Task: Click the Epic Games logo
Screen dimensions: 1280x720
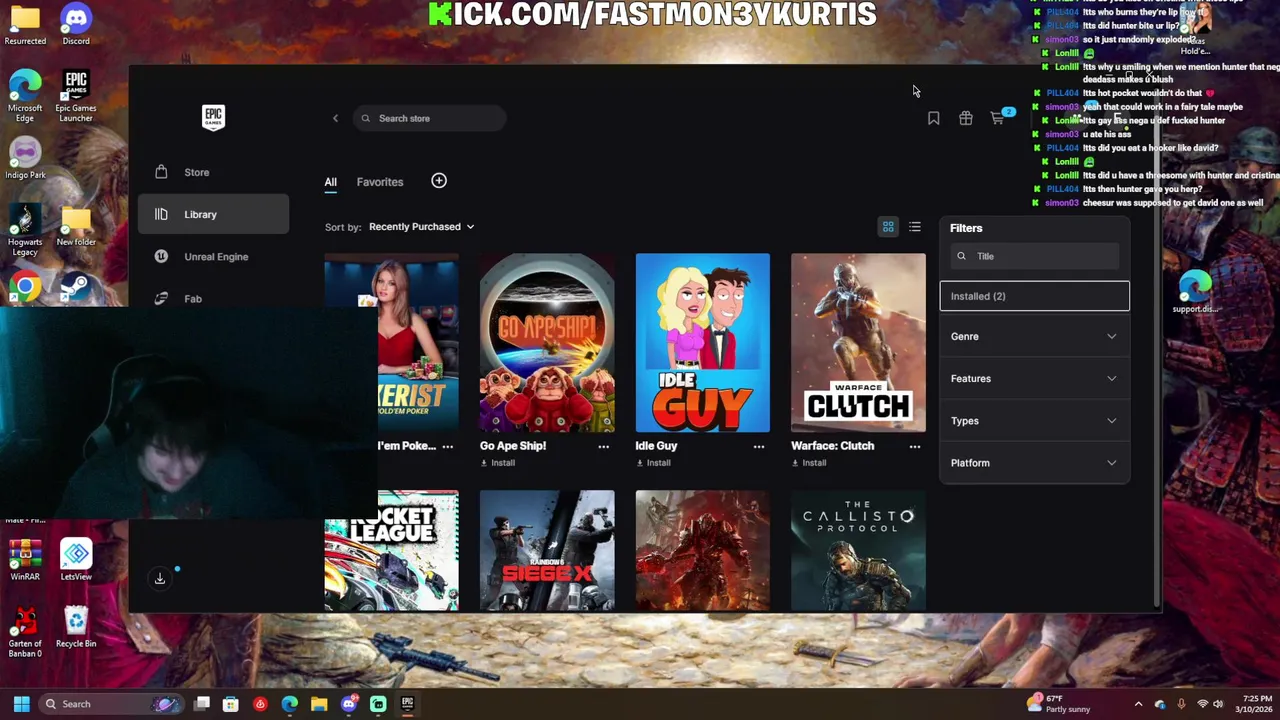Action: (x=213, y=118)
